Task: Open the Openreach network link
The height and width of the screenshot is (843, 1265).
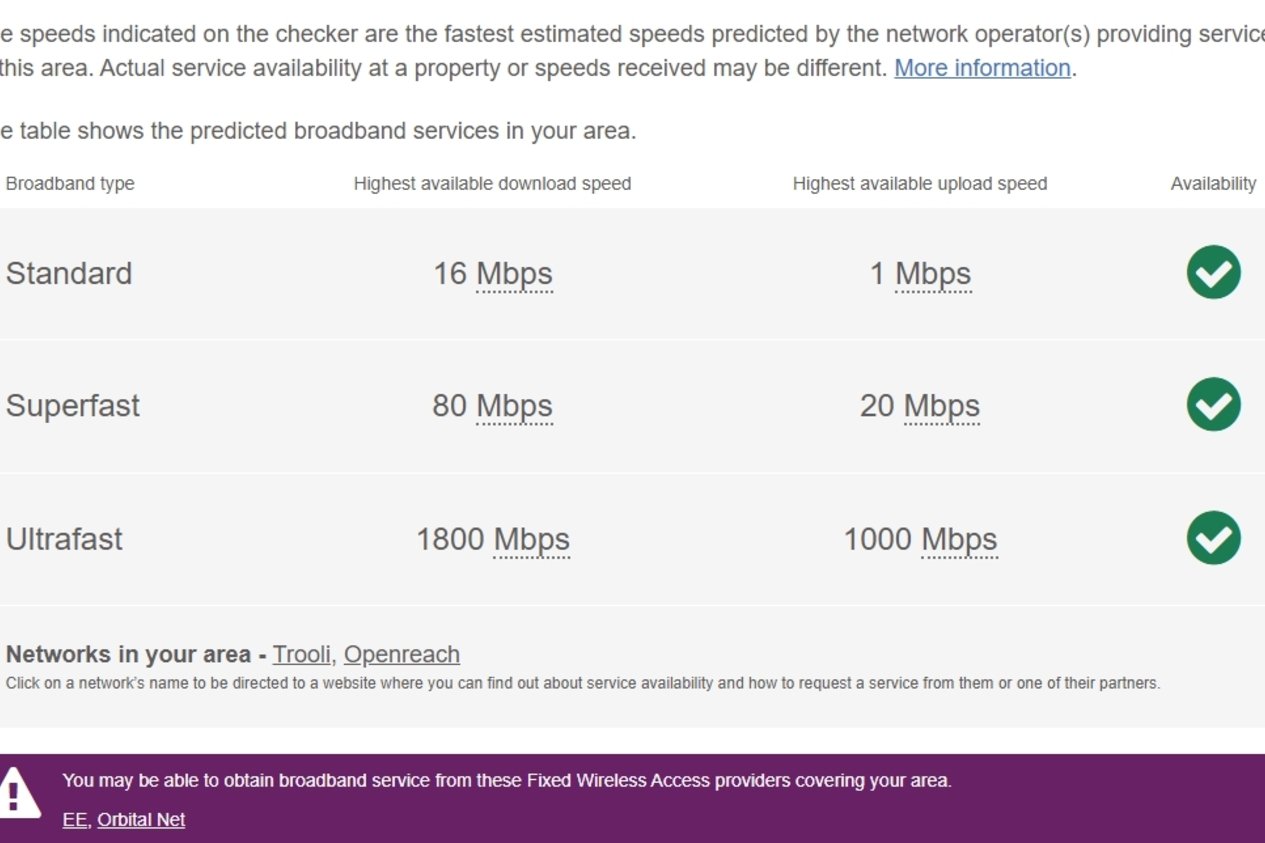Action: [x=402, y=654]
